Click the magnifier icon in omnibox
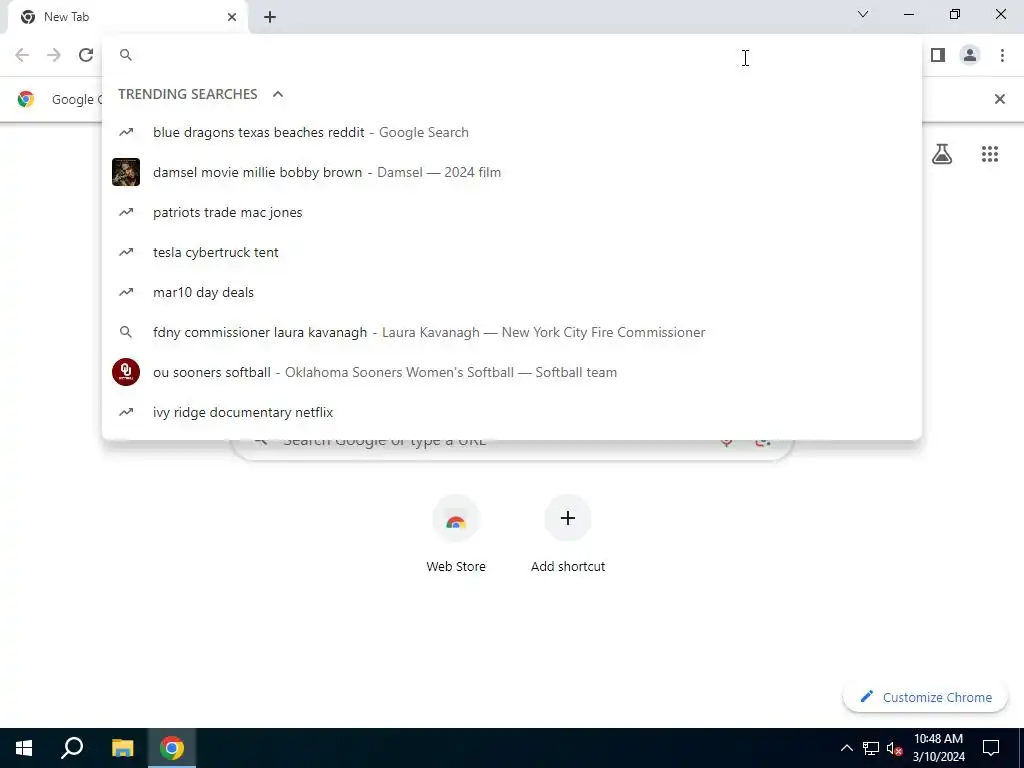The height and width of the screenshot is (768, 1024). pos(126,55)
